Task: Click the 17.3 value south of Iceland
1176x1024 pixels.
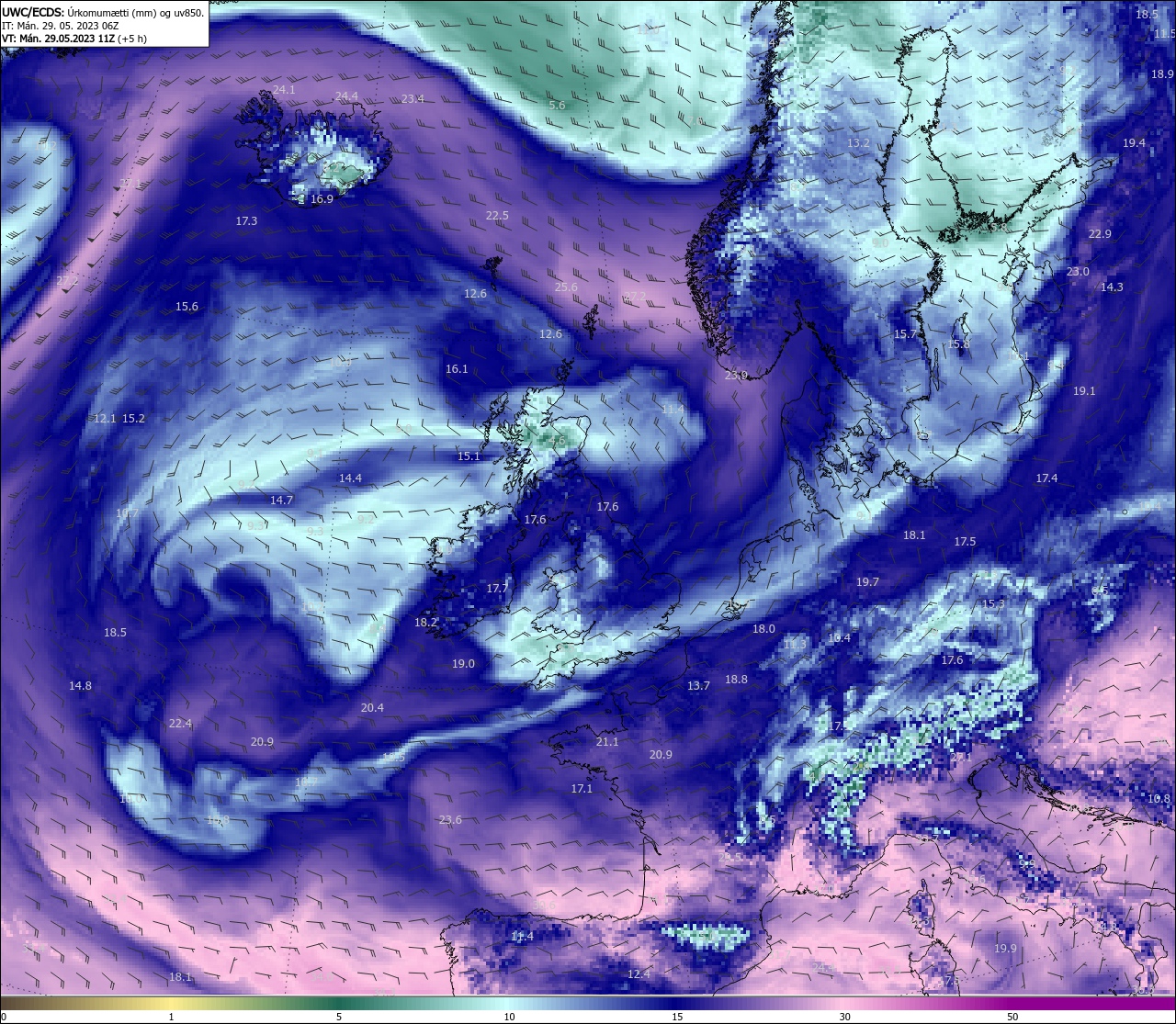Action: click(x=246, y=221)
